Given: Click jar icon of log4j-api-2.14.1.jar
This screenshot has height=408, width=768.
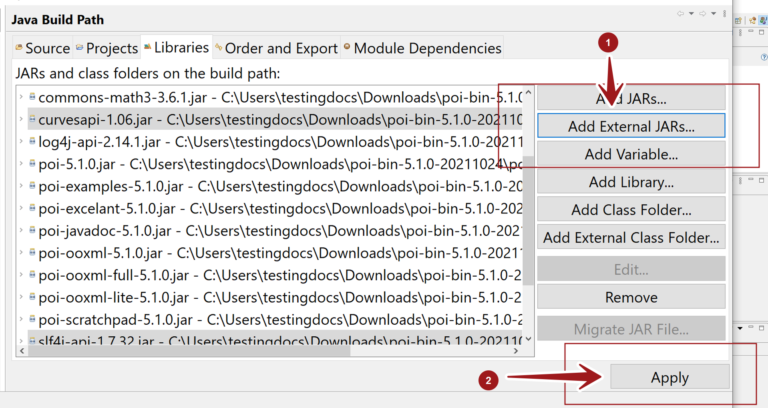Looking at the screenshot, I should tap(32, 142).
